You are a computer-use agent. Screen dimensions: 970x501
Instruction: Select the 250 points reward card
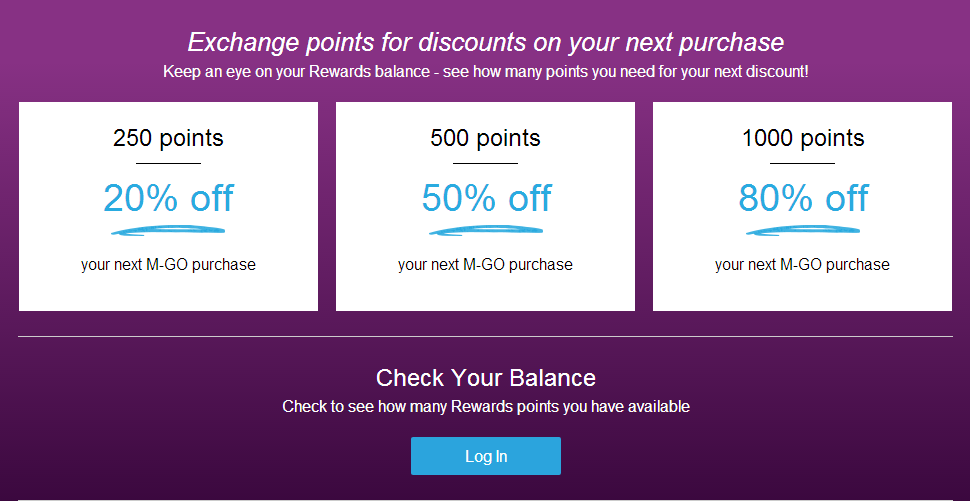[x=168, y=207]
